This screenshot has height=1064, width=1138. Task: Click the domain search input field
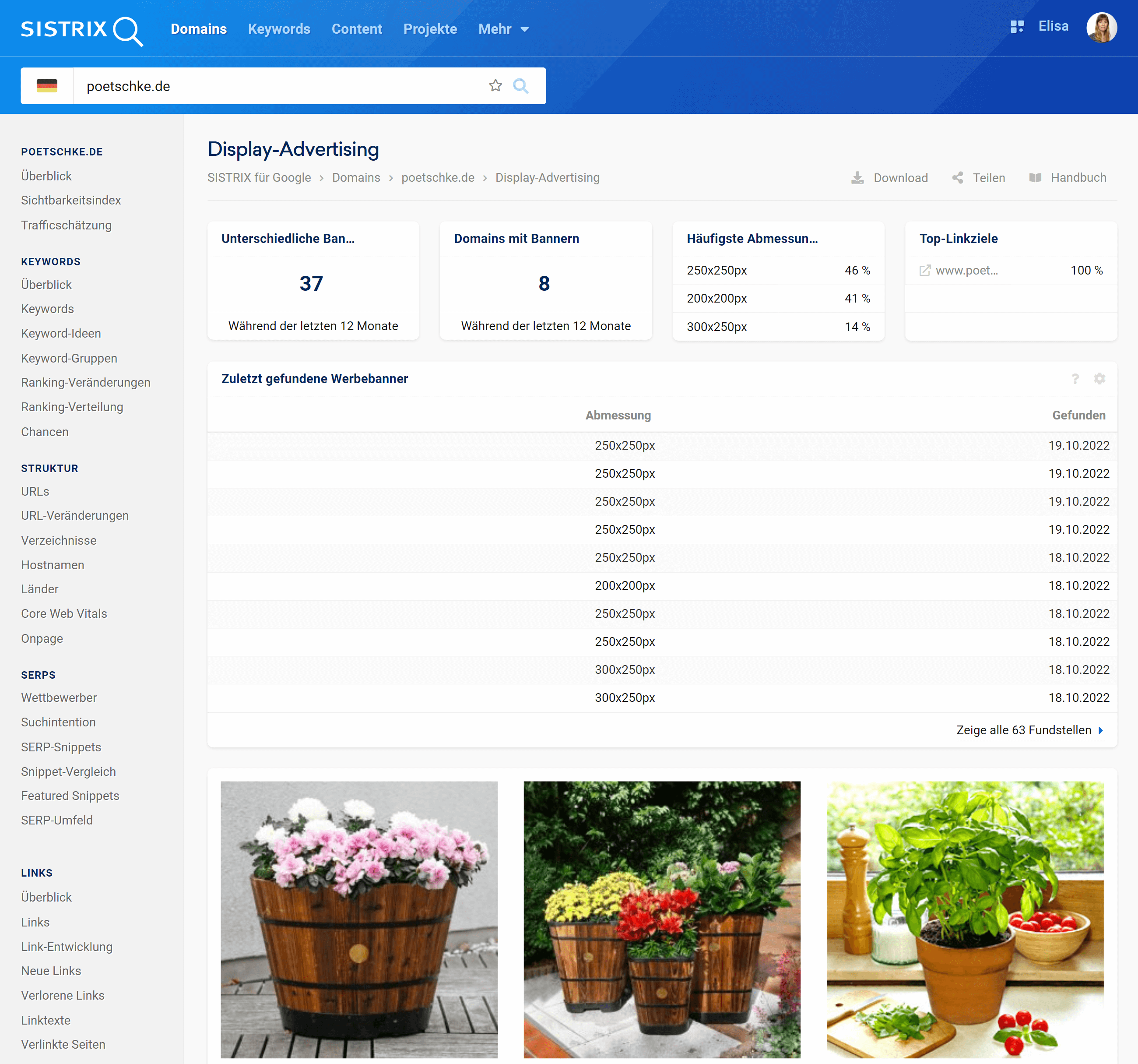(x=281, y=86)
